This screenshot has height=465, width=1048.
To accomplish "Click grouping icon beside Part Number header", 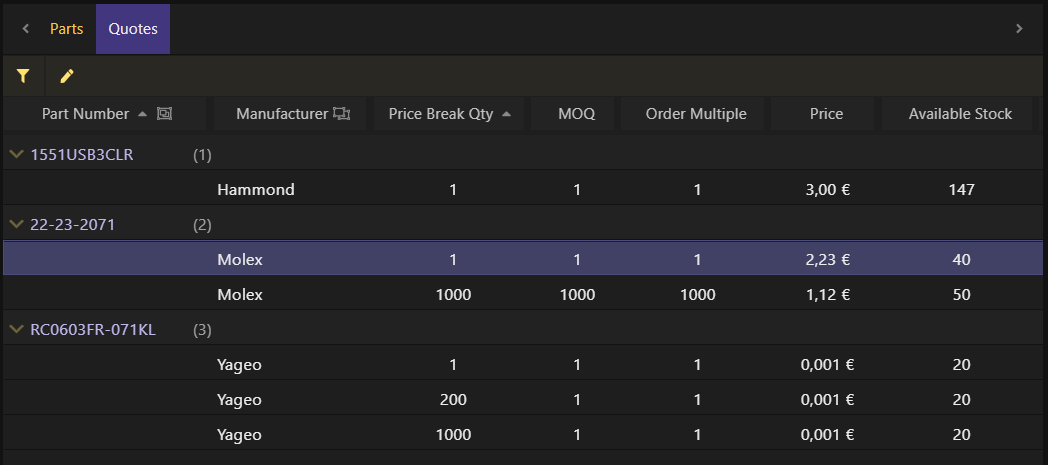I will pyautogui.click(x=164, y=114).
